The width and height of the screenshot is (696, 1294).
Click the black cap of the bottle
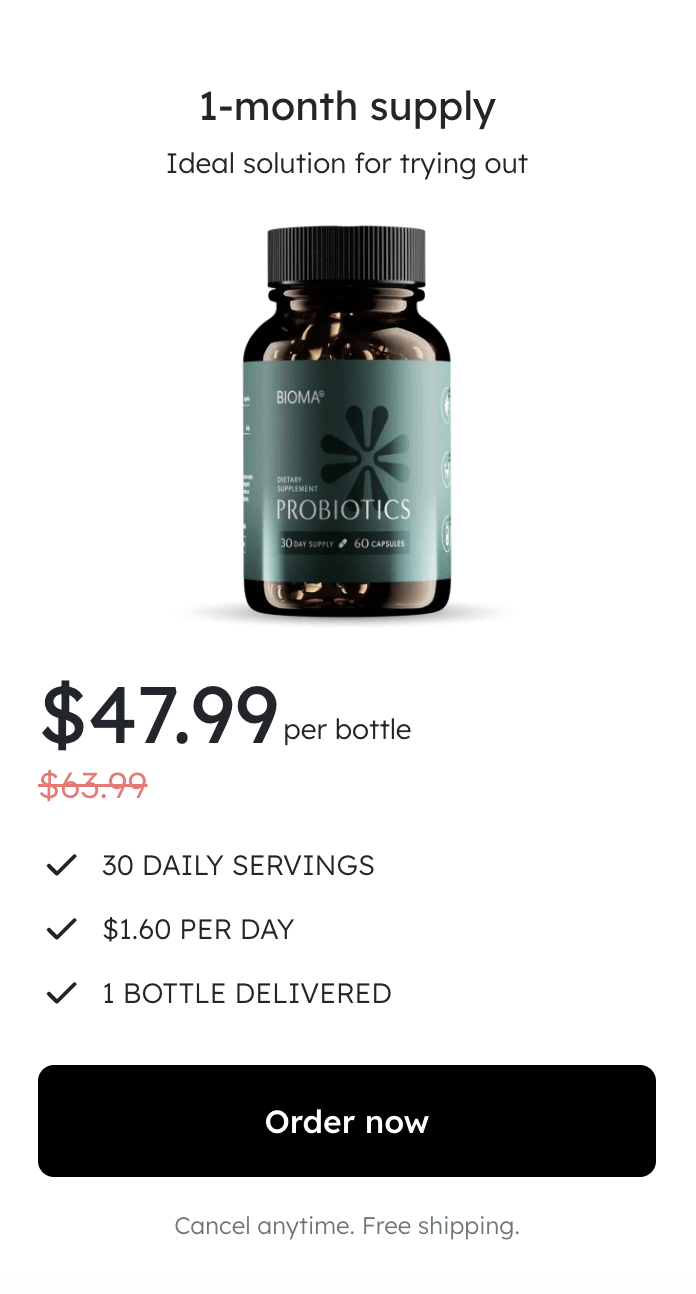[x=347, y=255]
